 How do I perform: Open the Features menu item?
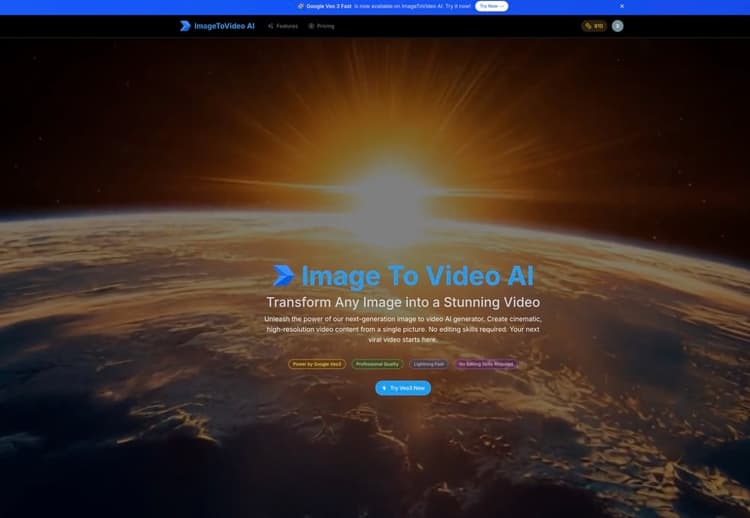(283, 26)
